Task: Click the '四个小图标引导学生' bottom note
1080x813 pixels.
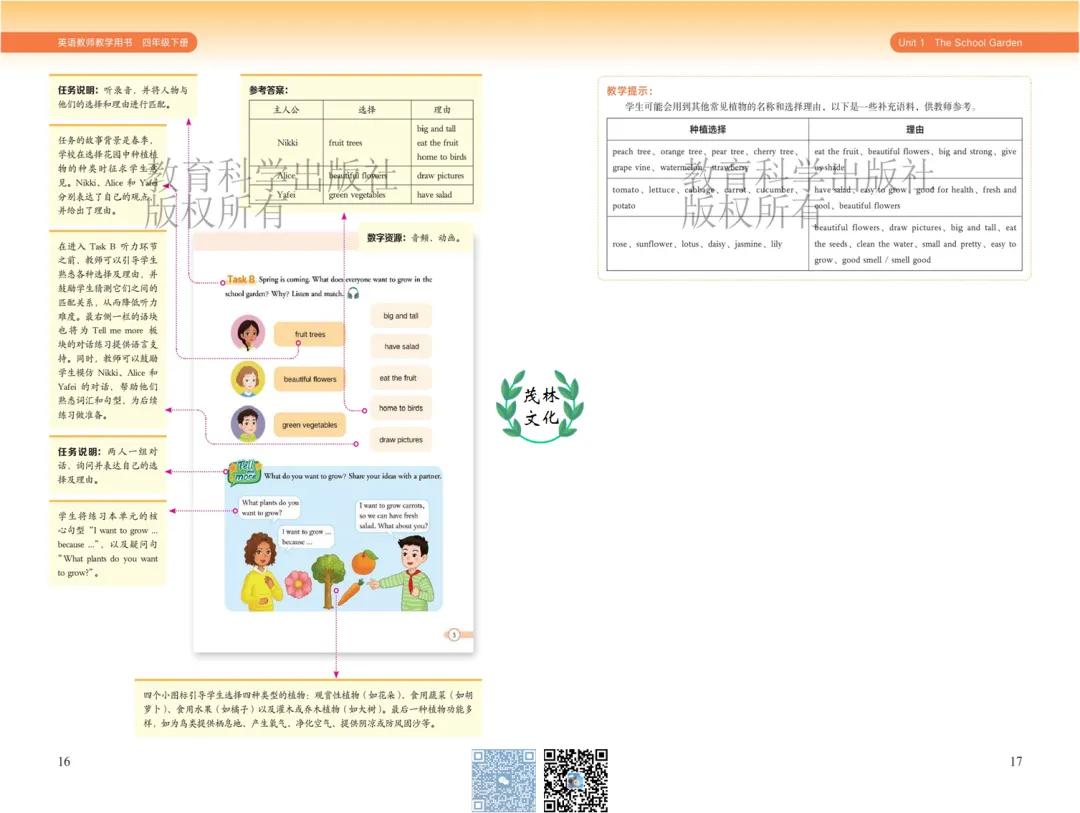Action: [308, 709]
